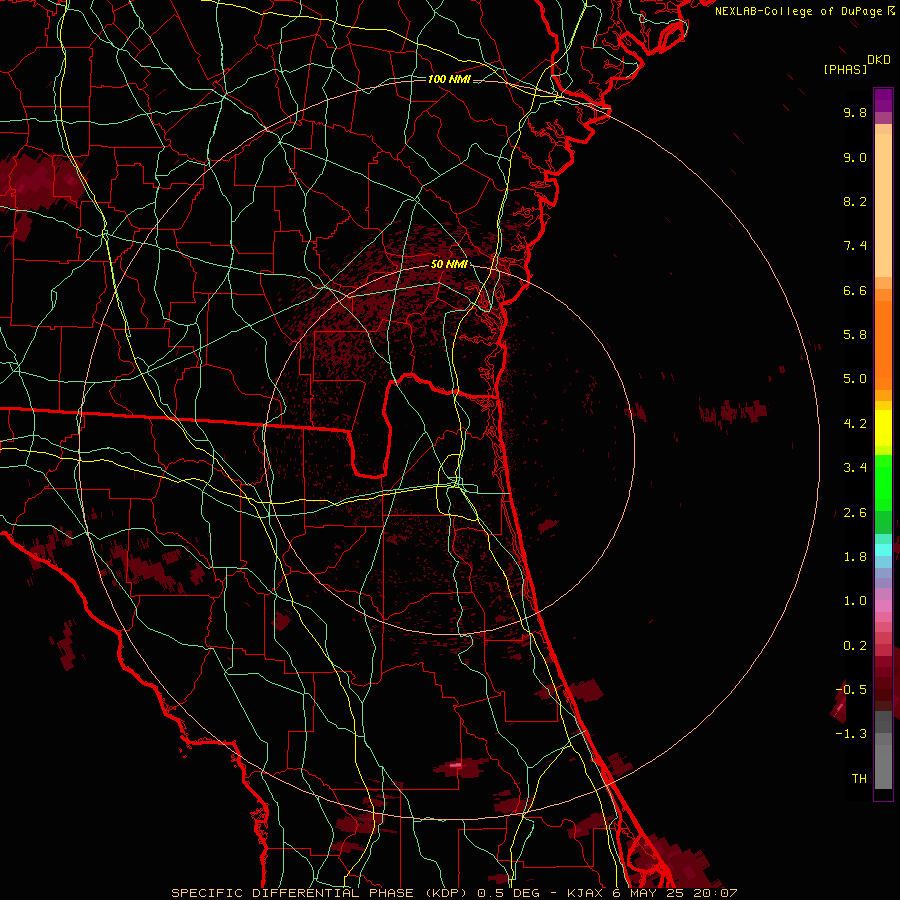Click the 2.6 scale value
Viewport: 900px width, 900px height.
[x=855, y=513]
